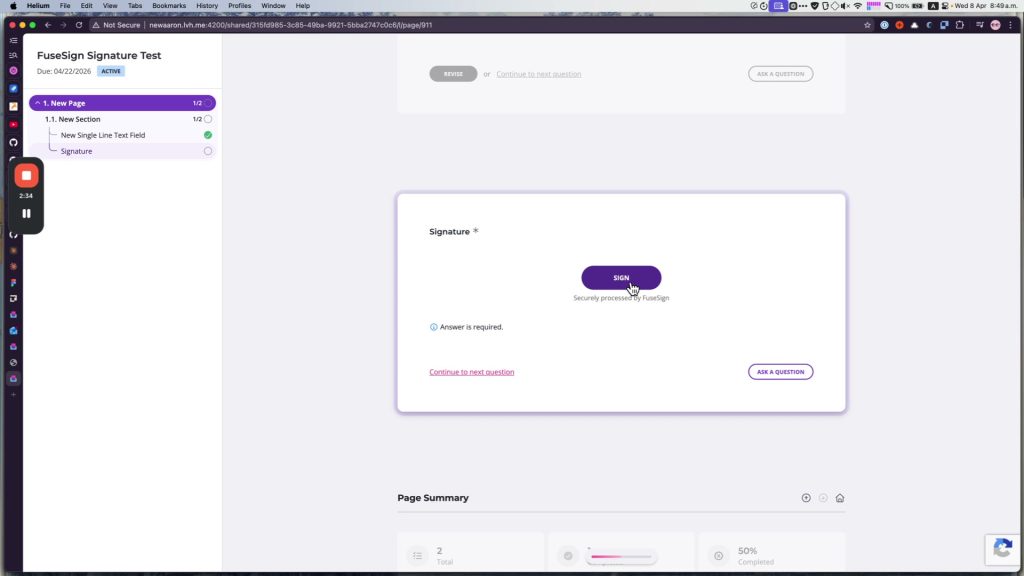Image resolution: width=1024 pixels, height=576 pixels.
Task: Stop the screen recording with red button
Action: coord(26,176)
